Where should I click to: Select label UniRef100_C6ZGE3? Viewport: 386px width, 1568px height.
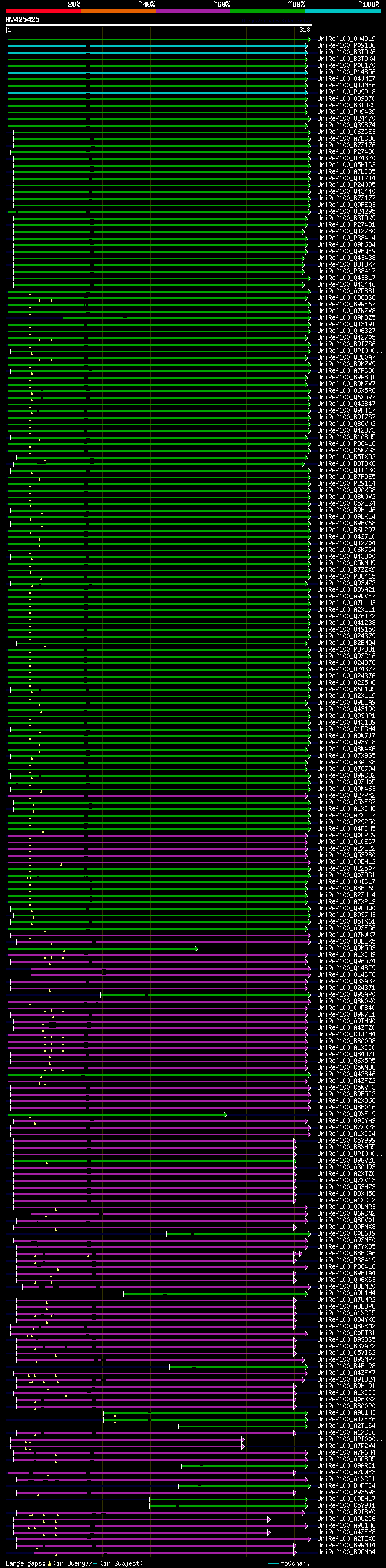point(346,132)
